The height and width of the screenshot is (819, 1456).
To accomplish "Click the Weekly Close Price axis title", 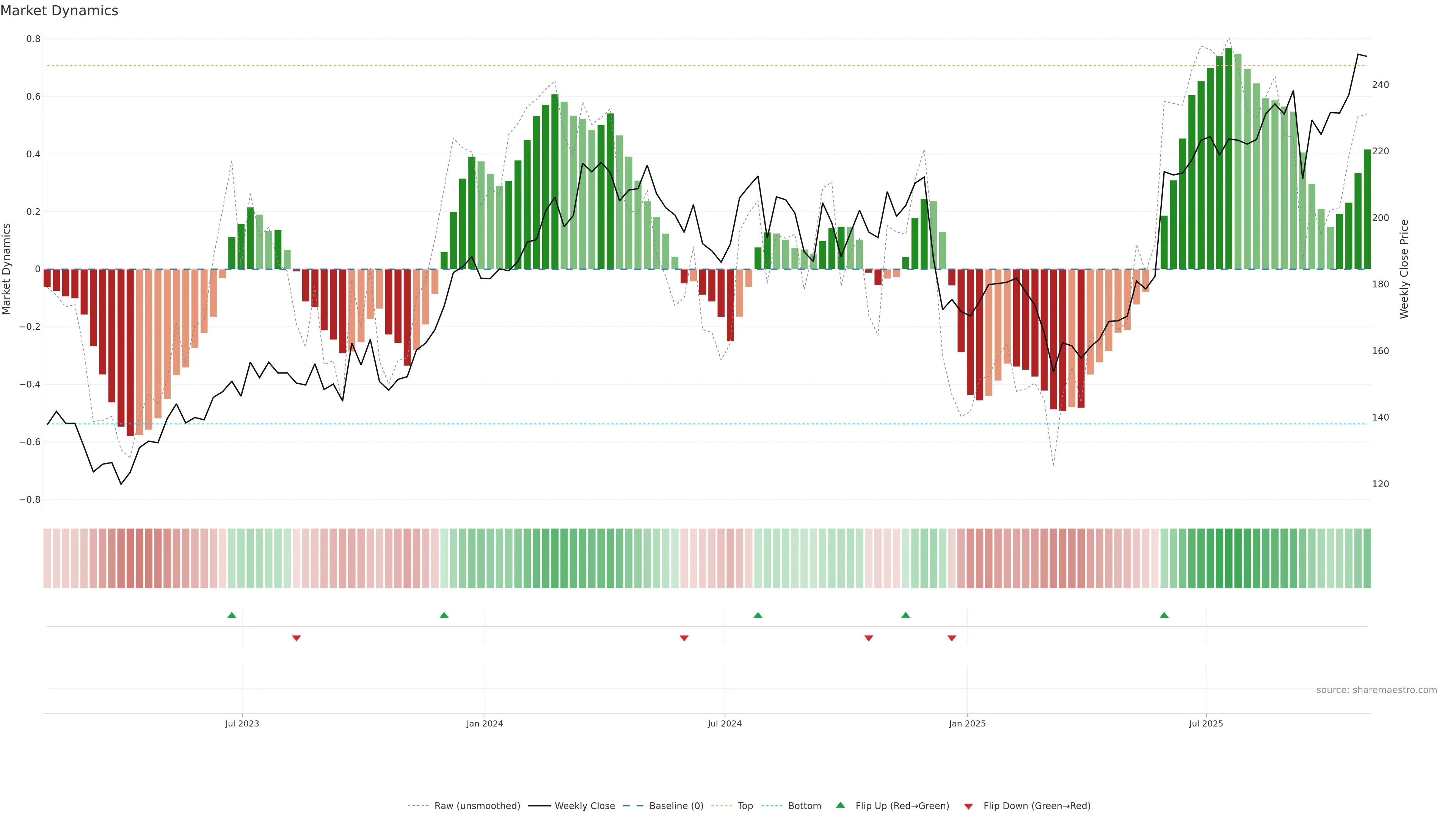I will click(1404, 269).
